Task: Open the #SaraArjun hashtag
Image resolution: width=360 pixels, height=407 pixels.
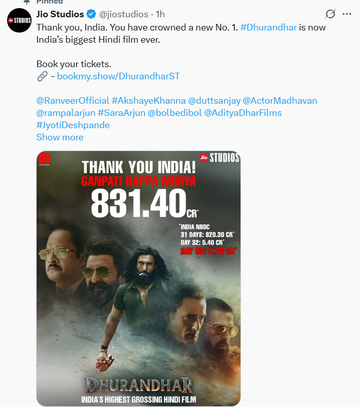Action: tap(122, 113)
